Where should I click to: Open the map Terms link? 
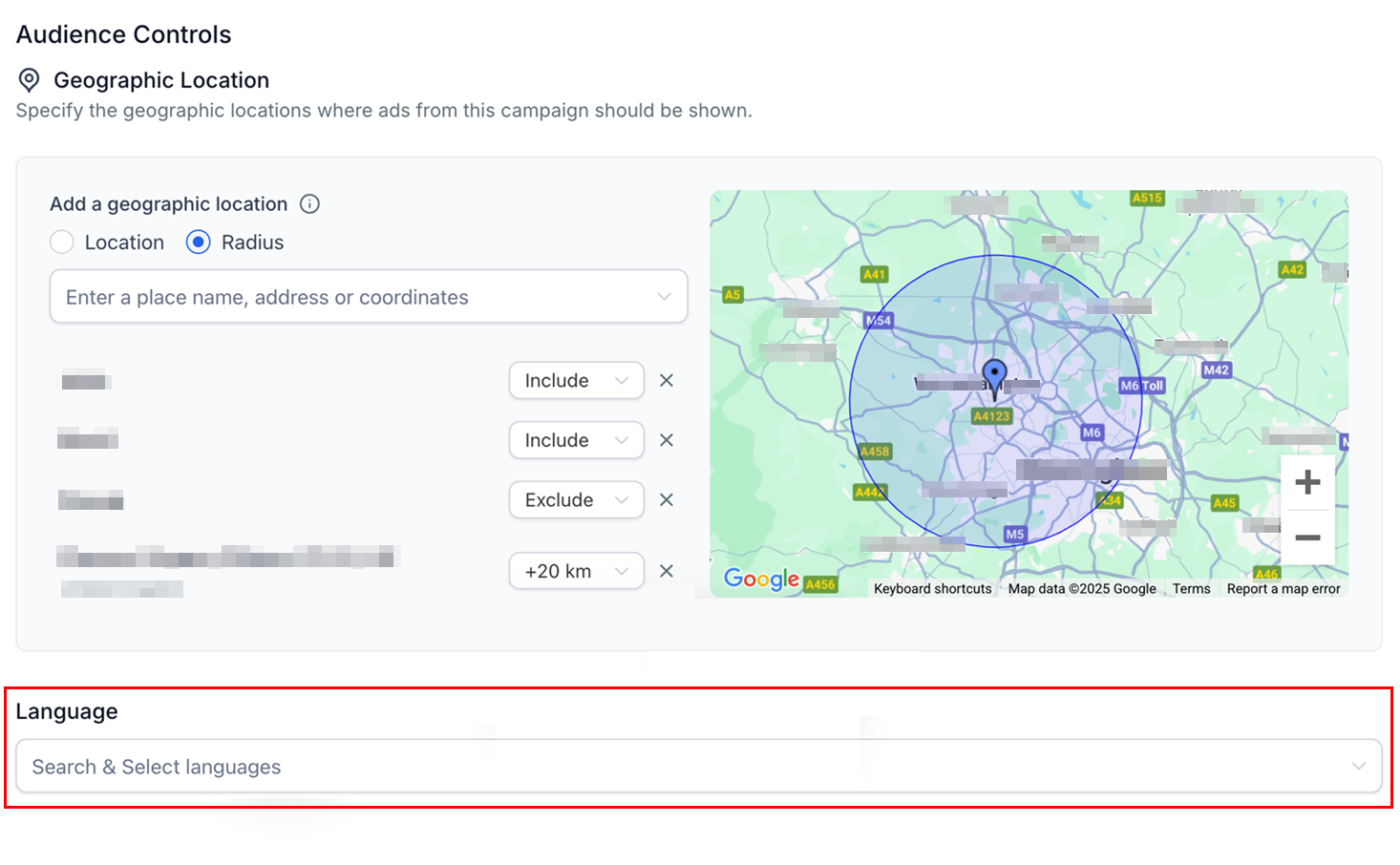click(x=1191, y=589)
